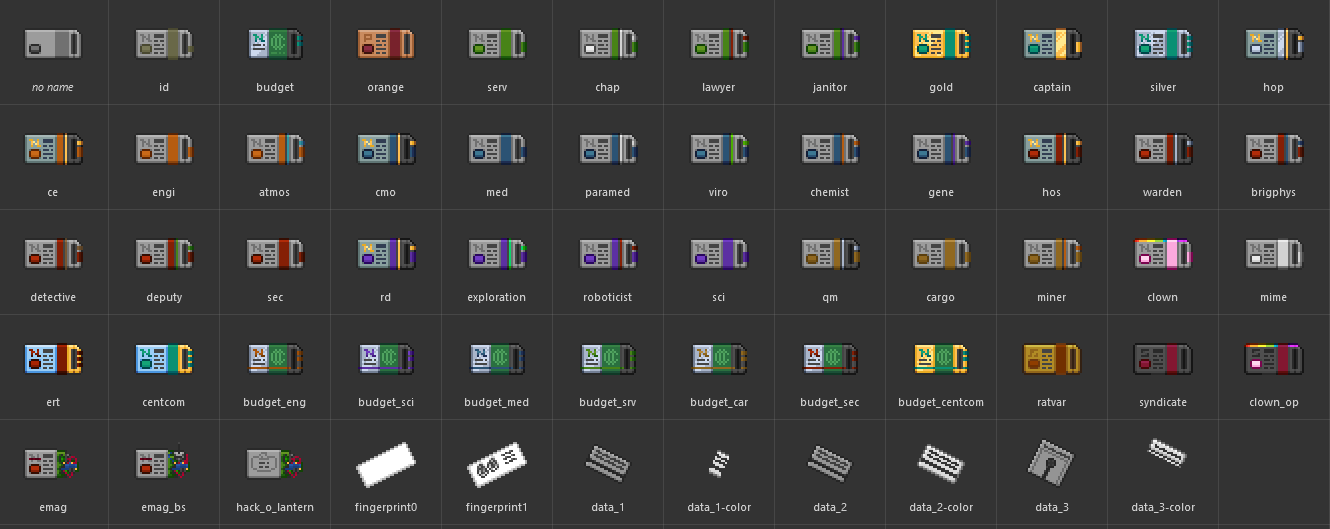Click the 'fingerprint1' card sprite
Viewport: 1330px width, 529px height.
click(497, 465)
